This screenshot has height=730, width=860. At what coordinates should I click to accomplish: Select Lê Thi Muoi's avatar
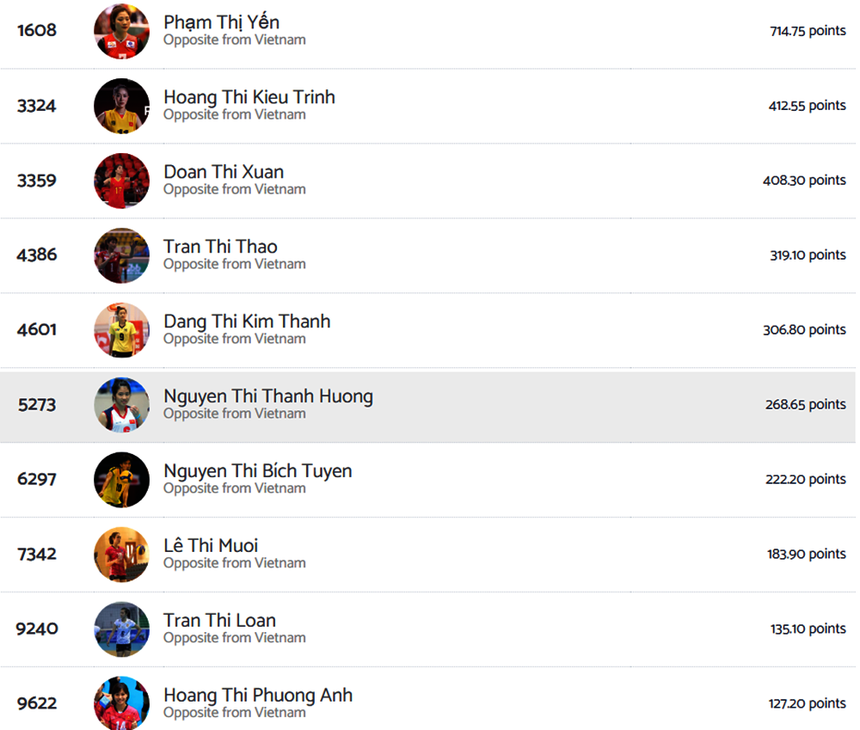(122, 554)
